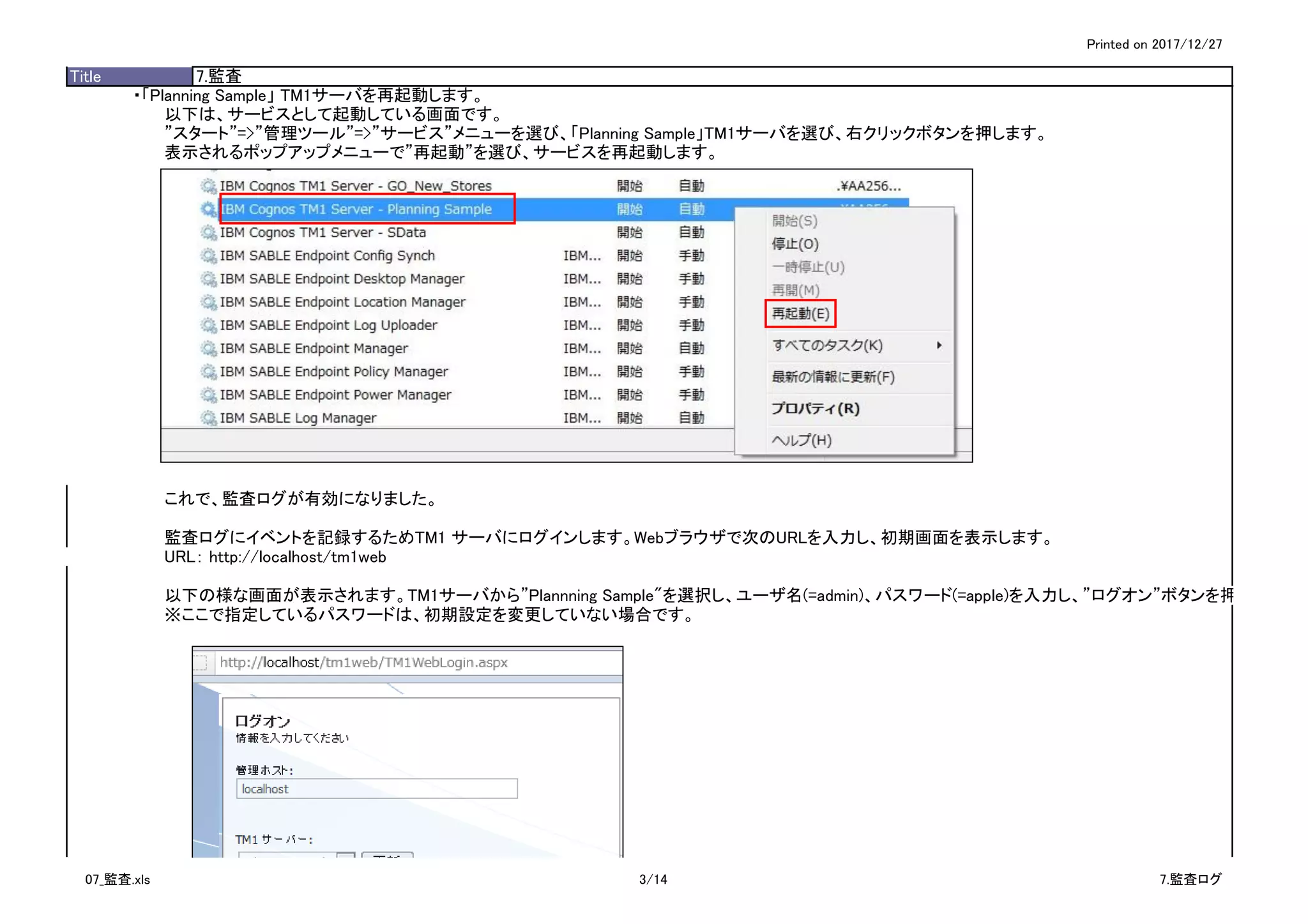Viewport: 1308px width, 924px height.
Task: Choose ヘルプ(H) in context menu
Action: pyautogui.click(x=802, y=440)
